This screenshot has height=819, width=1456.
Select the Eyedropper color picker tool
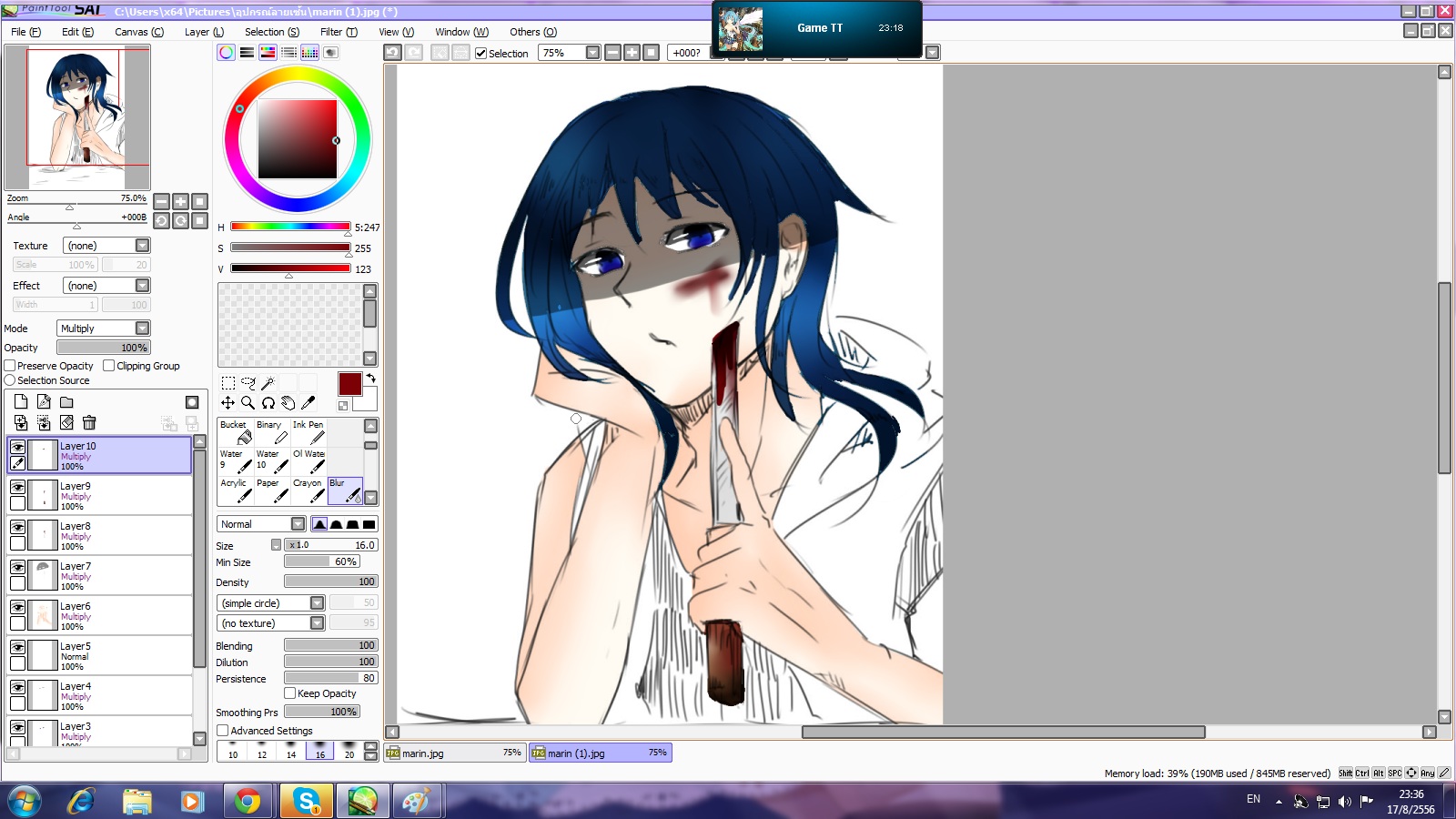click(308, 403)
